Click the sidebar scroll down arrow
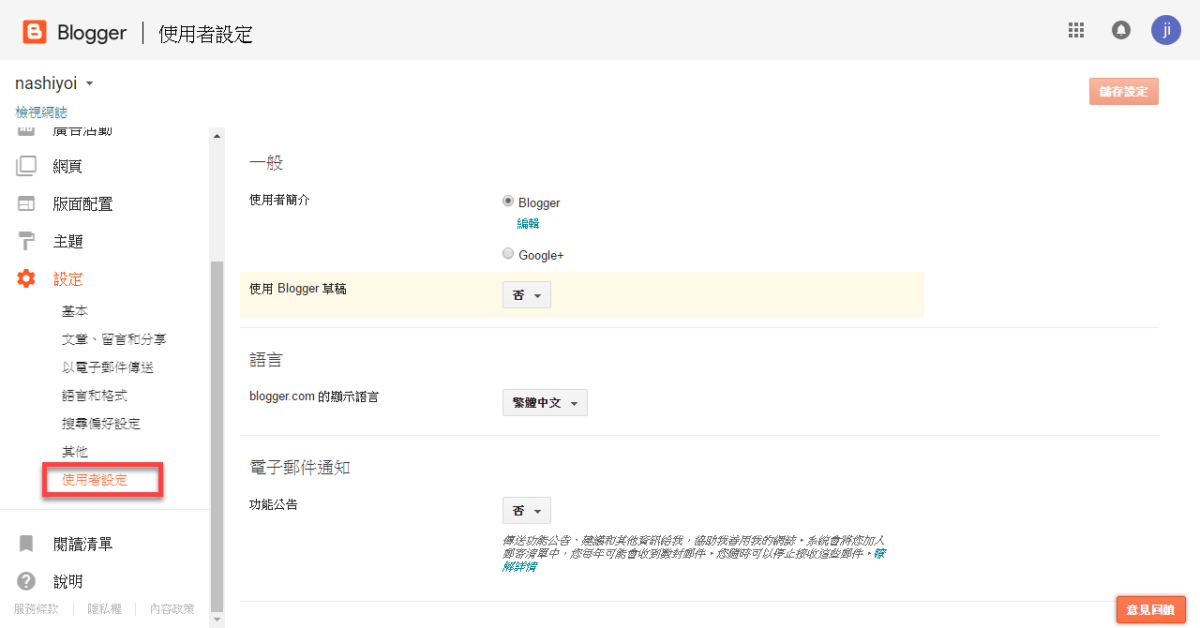The height and width of the screenshot is (628, 1200). tap(216, 620)
